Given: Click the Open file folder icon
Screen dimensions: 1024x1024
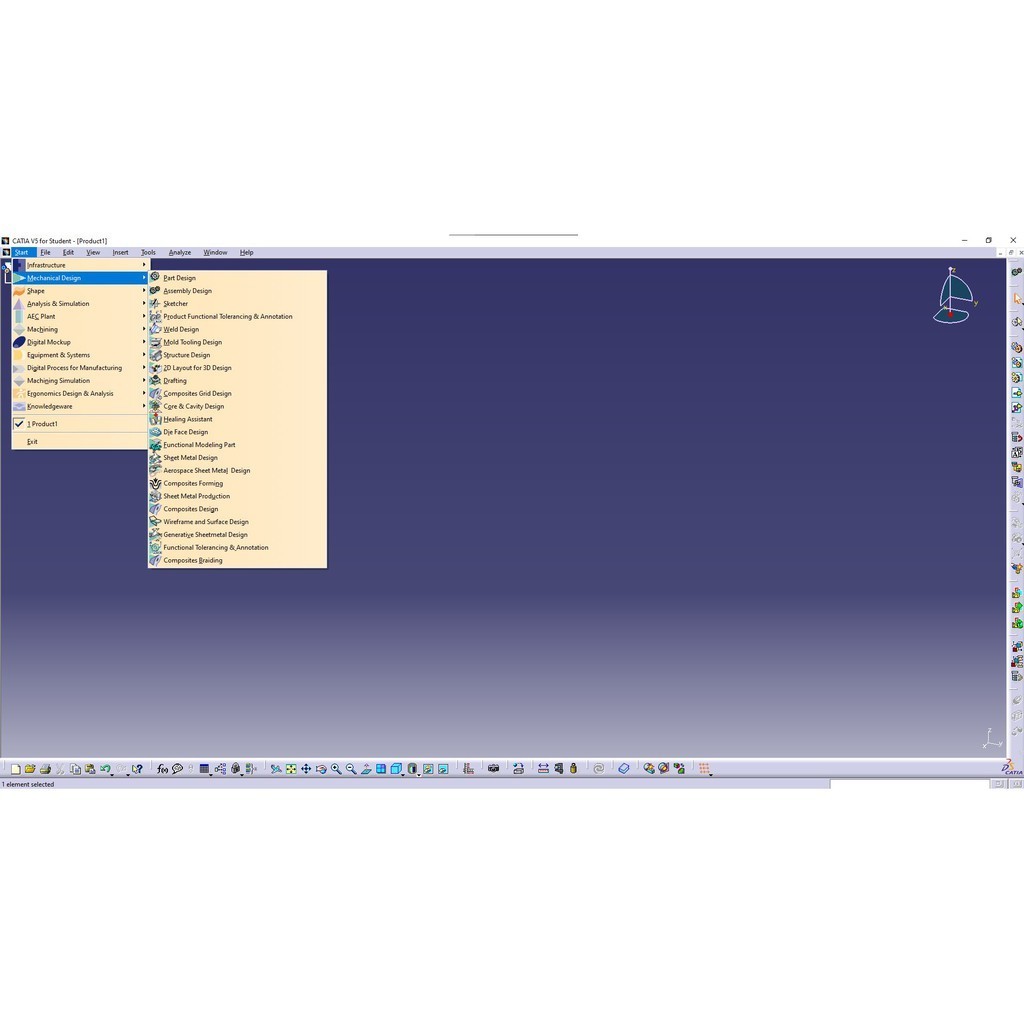Looking at the screenshot, I should (30, 769).
